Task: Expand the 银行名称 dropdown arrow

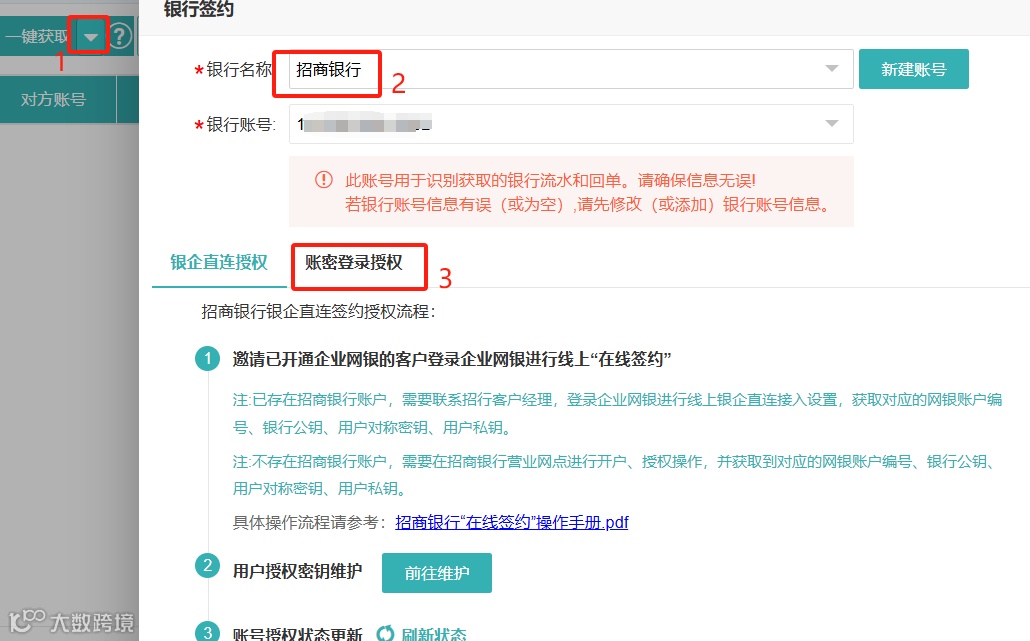Action: 832,68
